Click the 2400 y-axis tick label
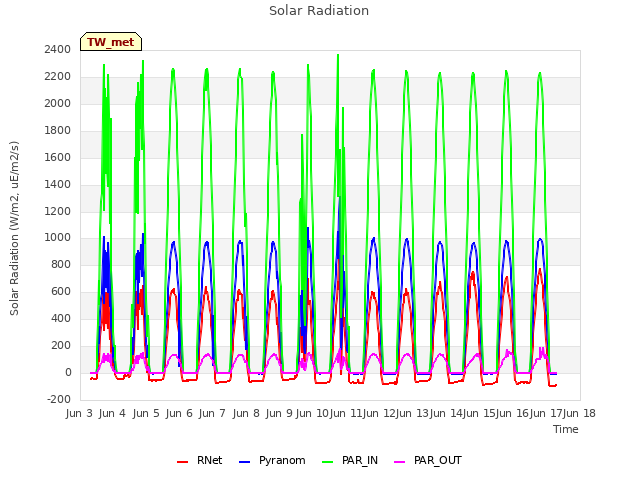The height and width of the screenshot is (480, 640). point(58,49)
